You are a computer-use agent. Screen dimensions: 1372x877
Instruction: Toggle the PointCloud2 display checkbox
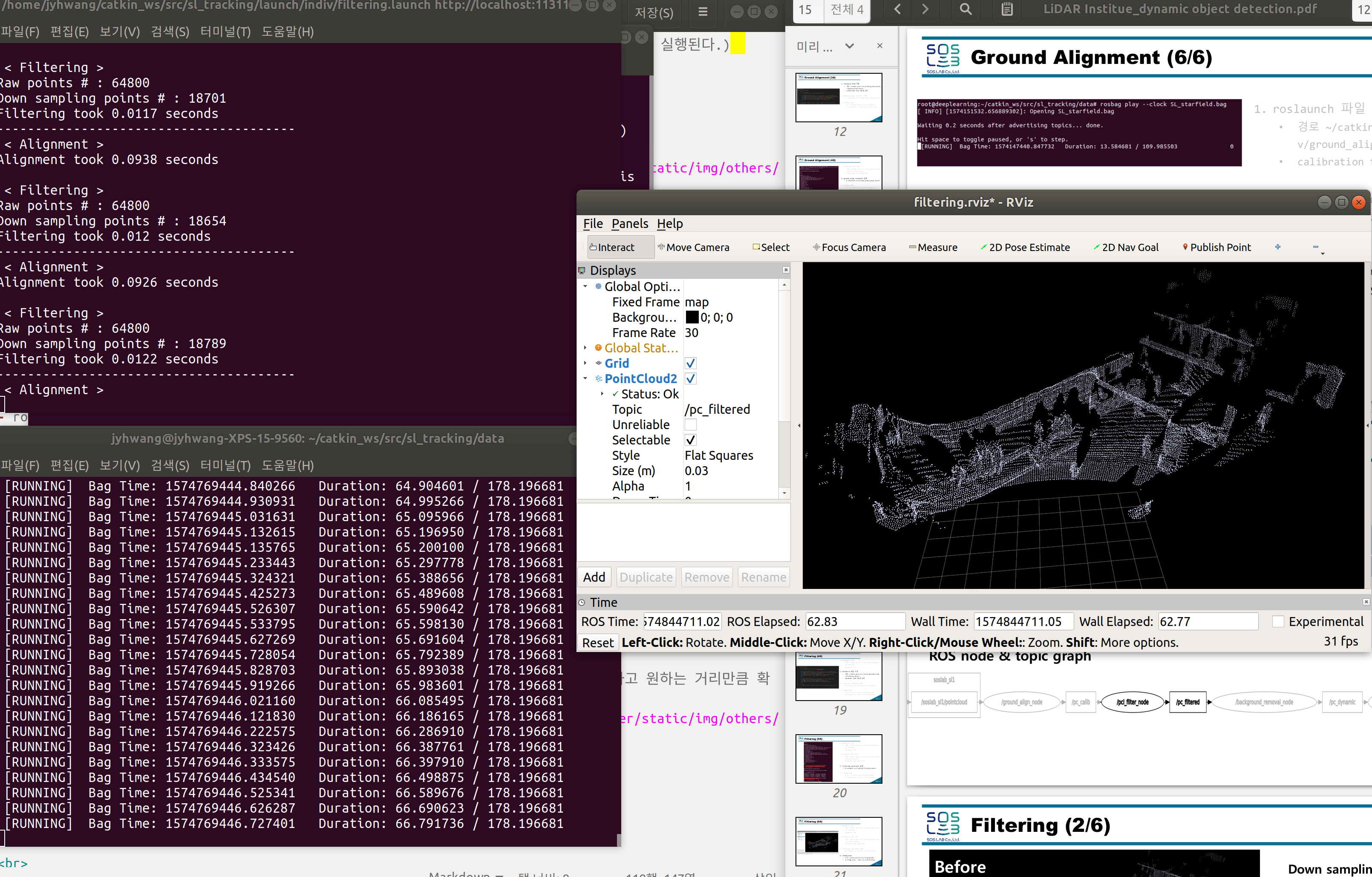coord(690,379)
